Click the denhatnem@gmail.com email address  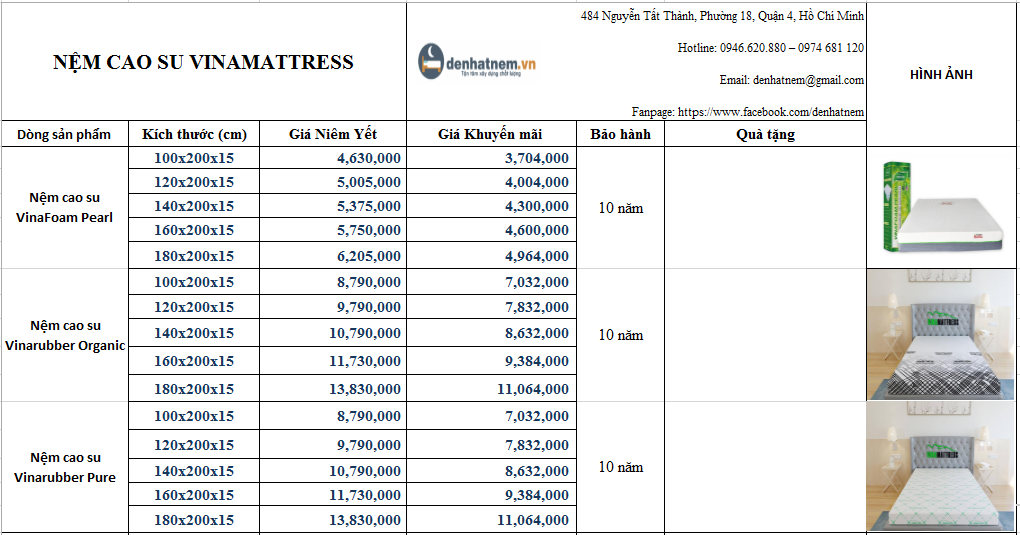[809, 80]
